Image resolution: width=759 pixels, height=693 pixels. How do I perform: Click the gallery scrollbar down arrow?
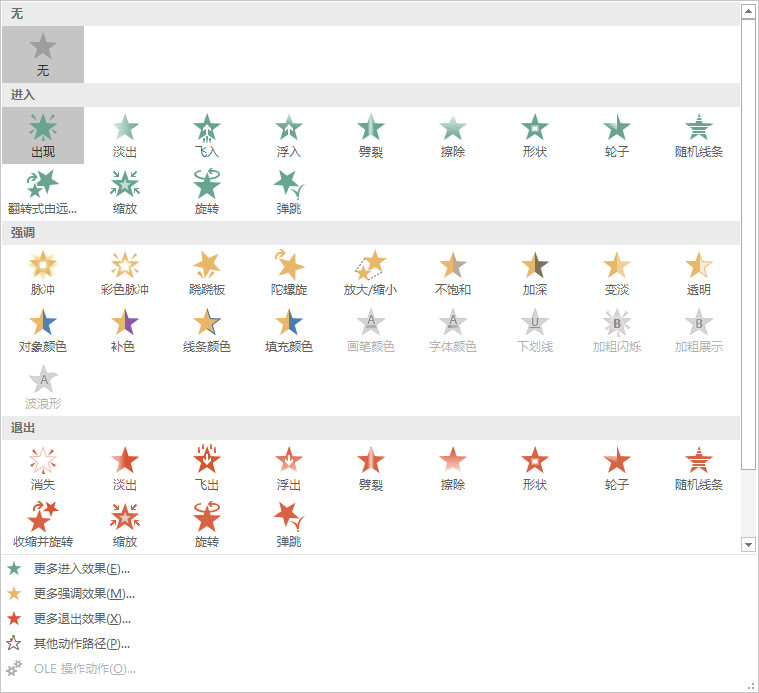point(748,544)
